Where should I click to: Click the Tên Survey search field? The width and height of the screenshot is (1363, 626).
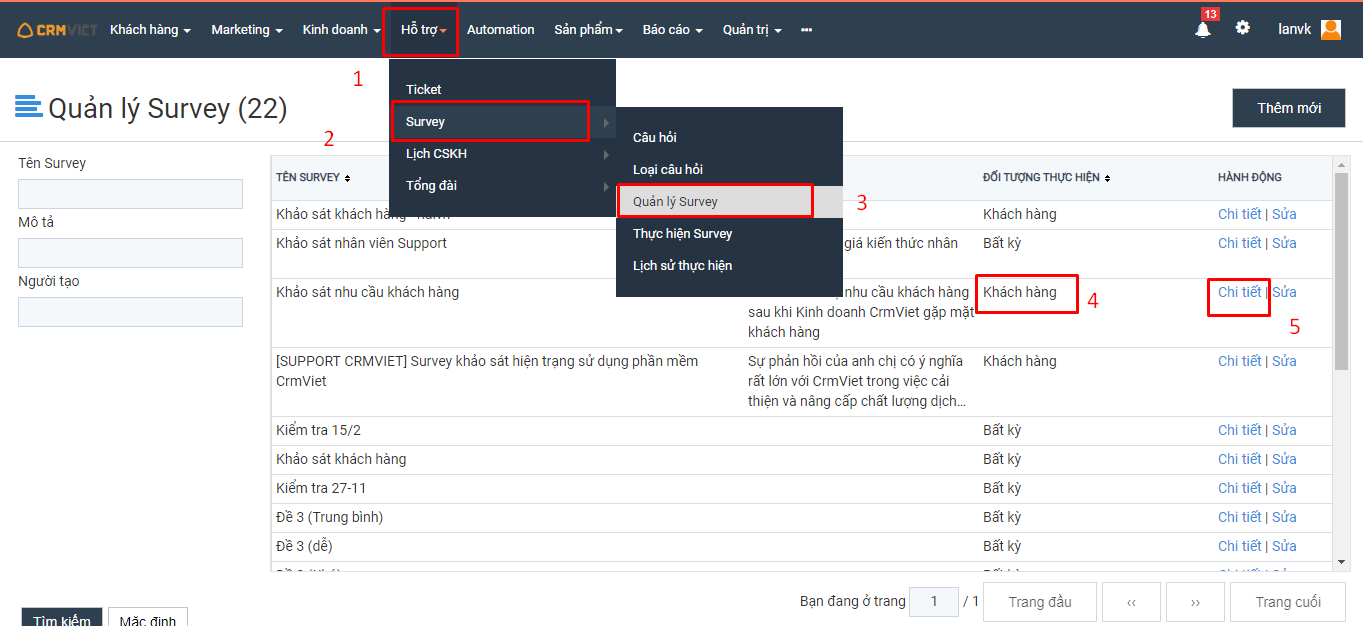[x=130, y=194]
